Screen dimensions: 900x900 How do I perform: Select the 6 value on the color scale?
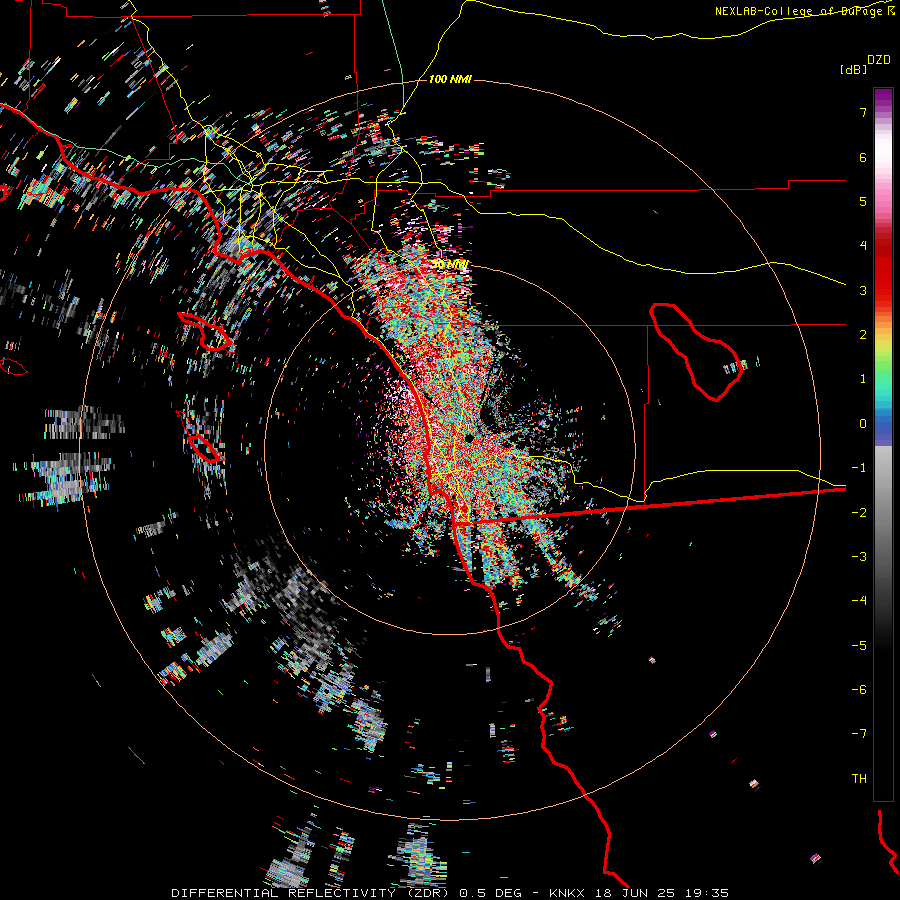863,157
